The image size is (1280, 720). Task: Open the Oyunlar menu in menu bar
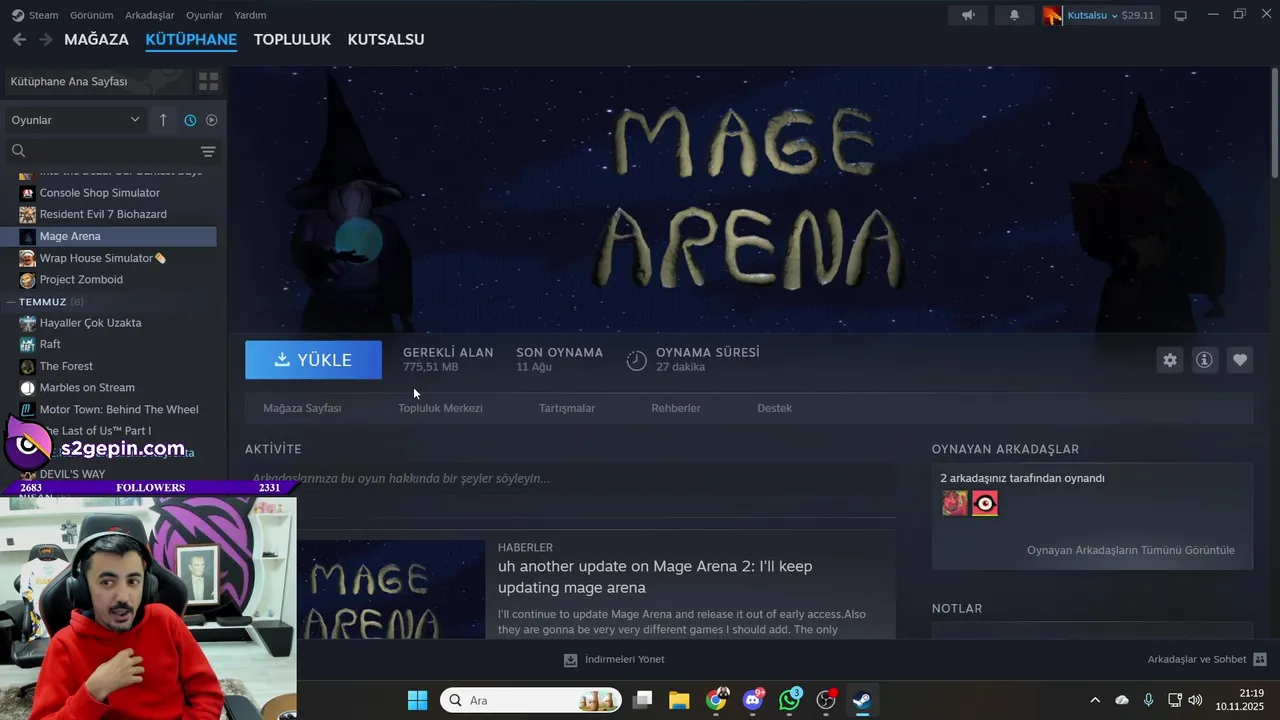tap(204, 15)
